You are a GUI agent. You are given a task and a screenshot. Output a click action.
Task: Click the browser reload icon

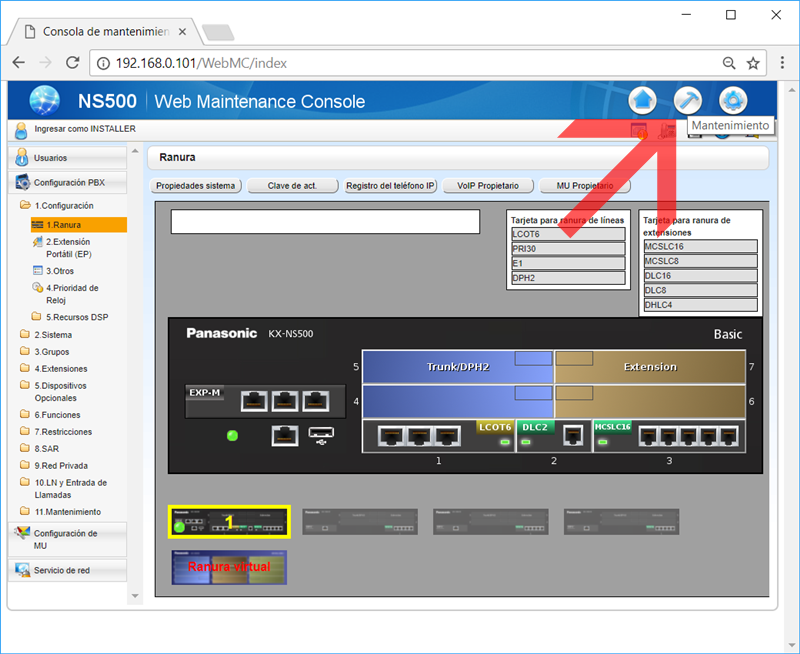72,63
